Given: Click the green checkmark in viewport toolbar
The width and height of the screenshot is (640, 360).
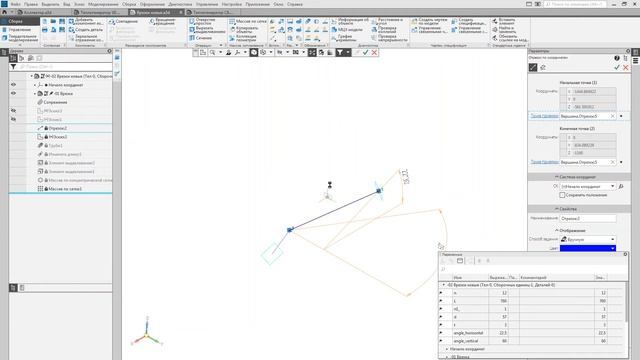Looking at the screenshot, I should tap(365, 52).
